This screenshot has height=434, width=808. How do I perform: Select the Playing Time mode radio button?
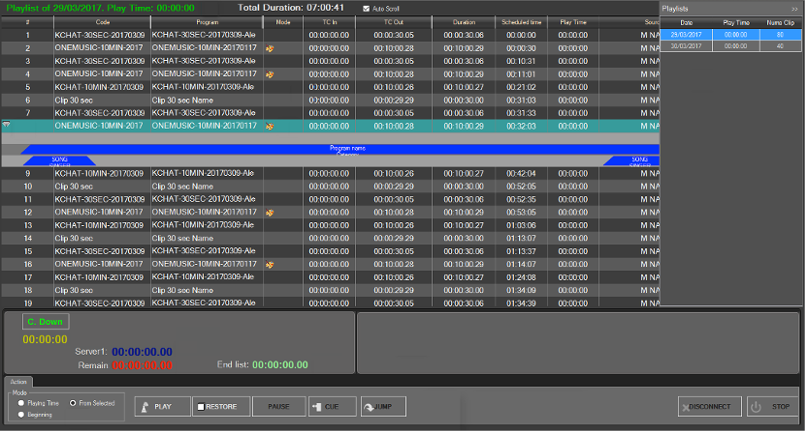(x=19, y=402)
